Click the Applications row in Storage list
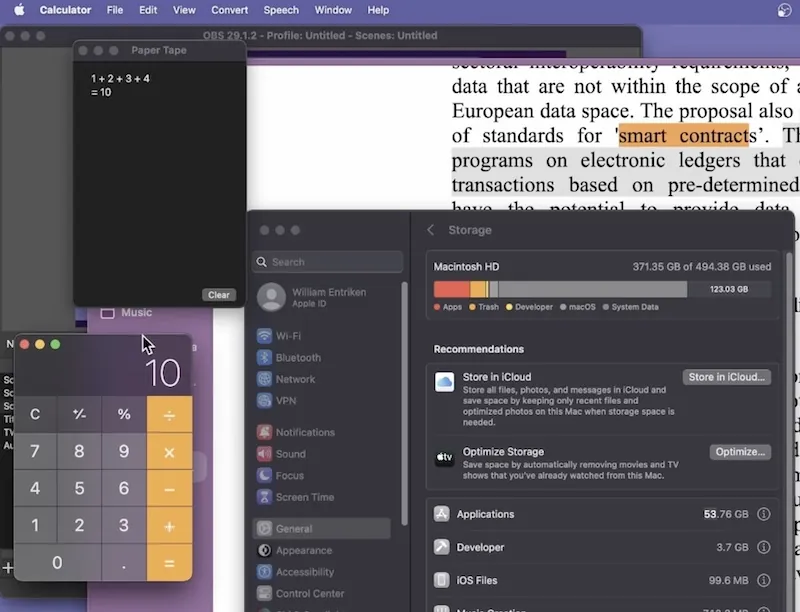This screenshot has height=612, width=800. 602,514
